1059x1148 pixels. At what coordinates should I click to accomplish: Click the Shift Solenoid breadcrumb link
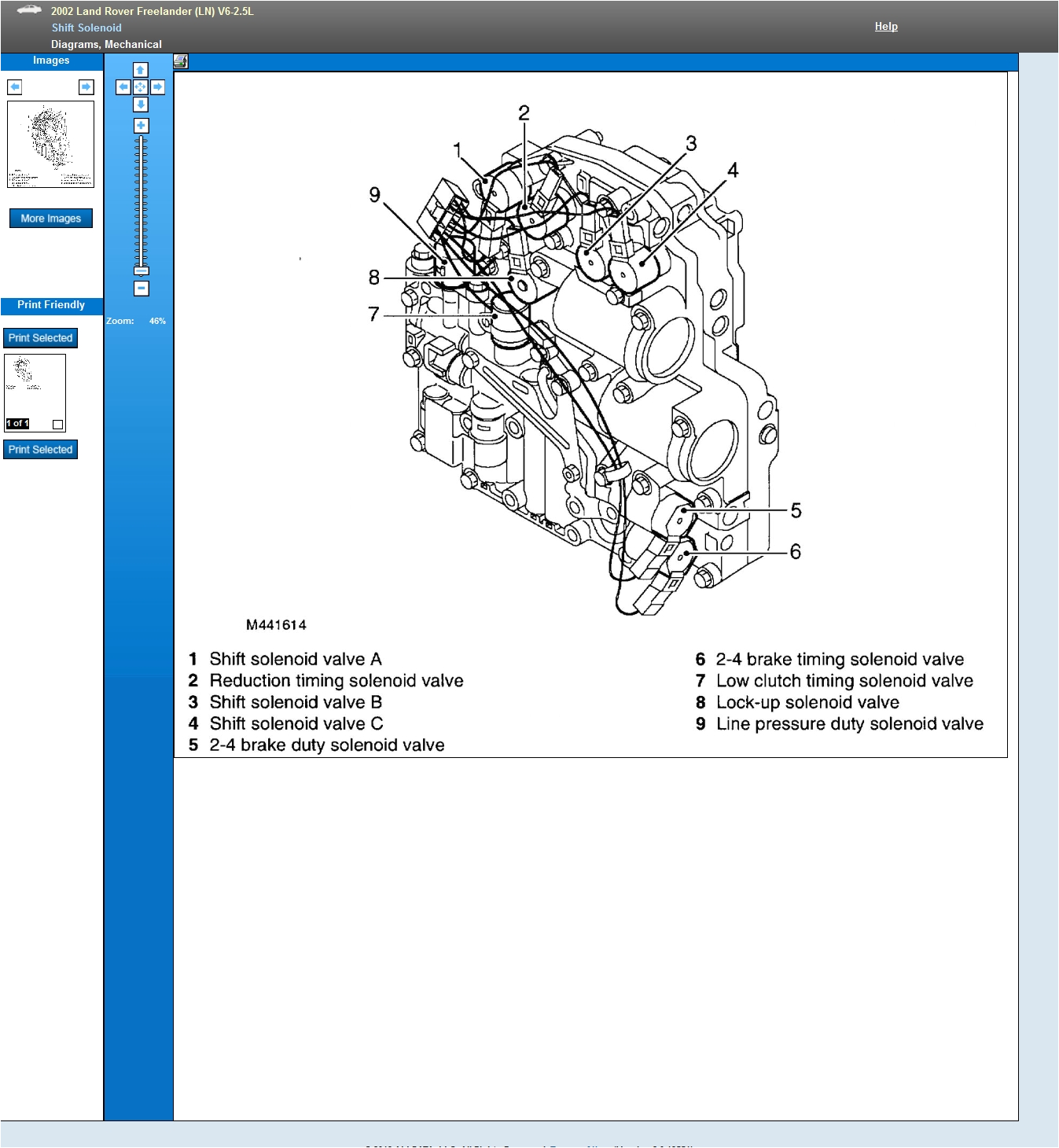86,28
